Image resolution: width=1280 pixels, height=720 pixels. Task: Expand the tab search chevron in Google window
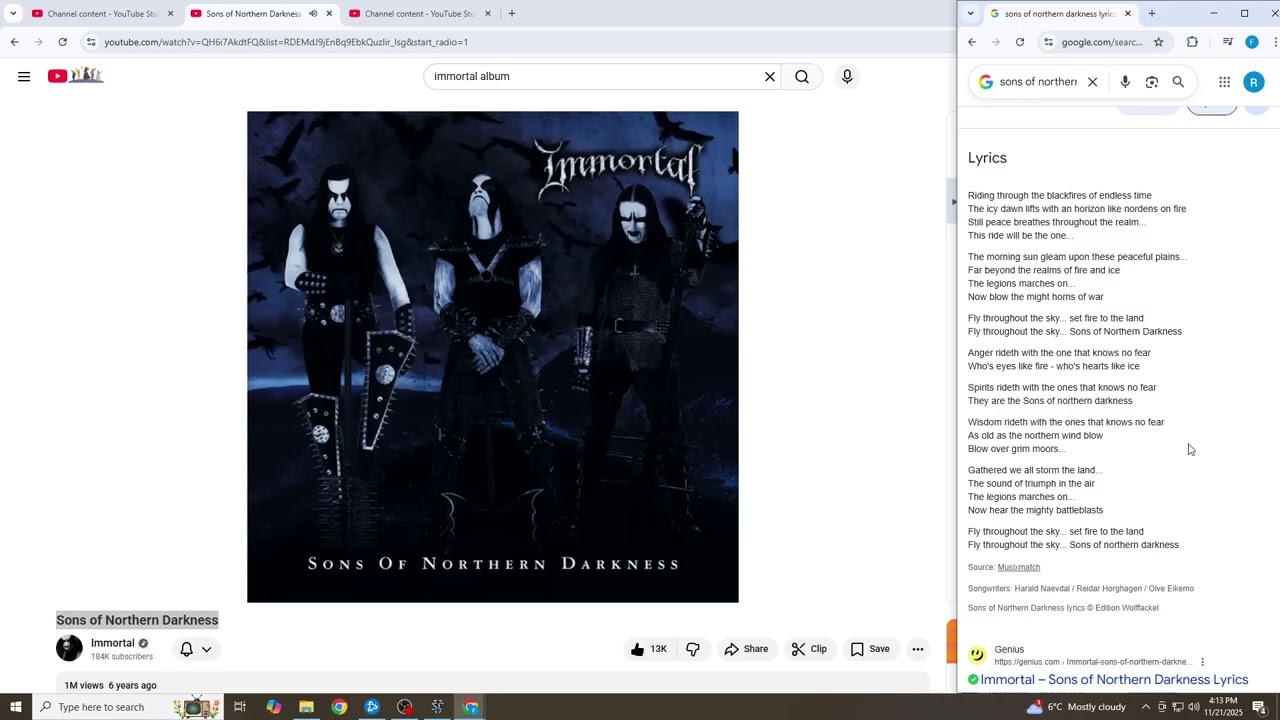coord(970,14)
